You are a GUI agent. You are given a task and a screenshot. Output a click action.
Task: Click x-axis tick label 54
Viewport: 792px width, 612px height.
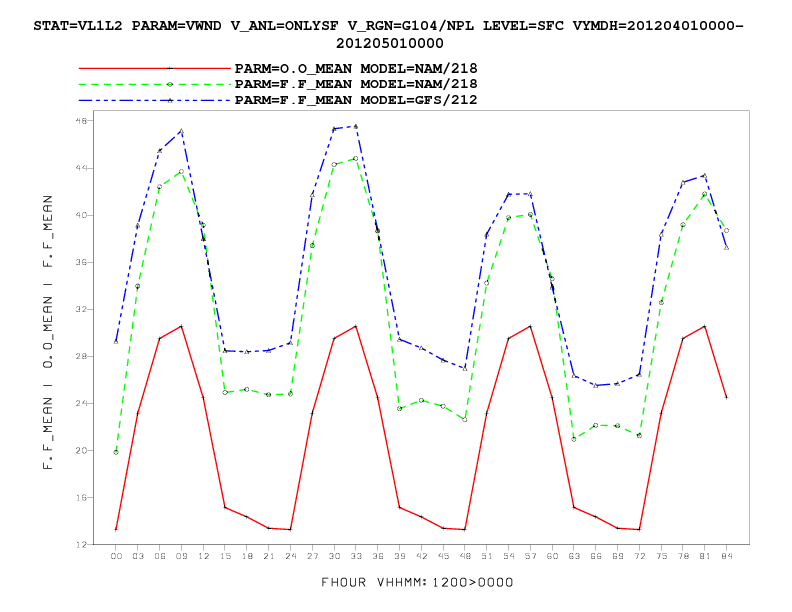pos(509,556)
